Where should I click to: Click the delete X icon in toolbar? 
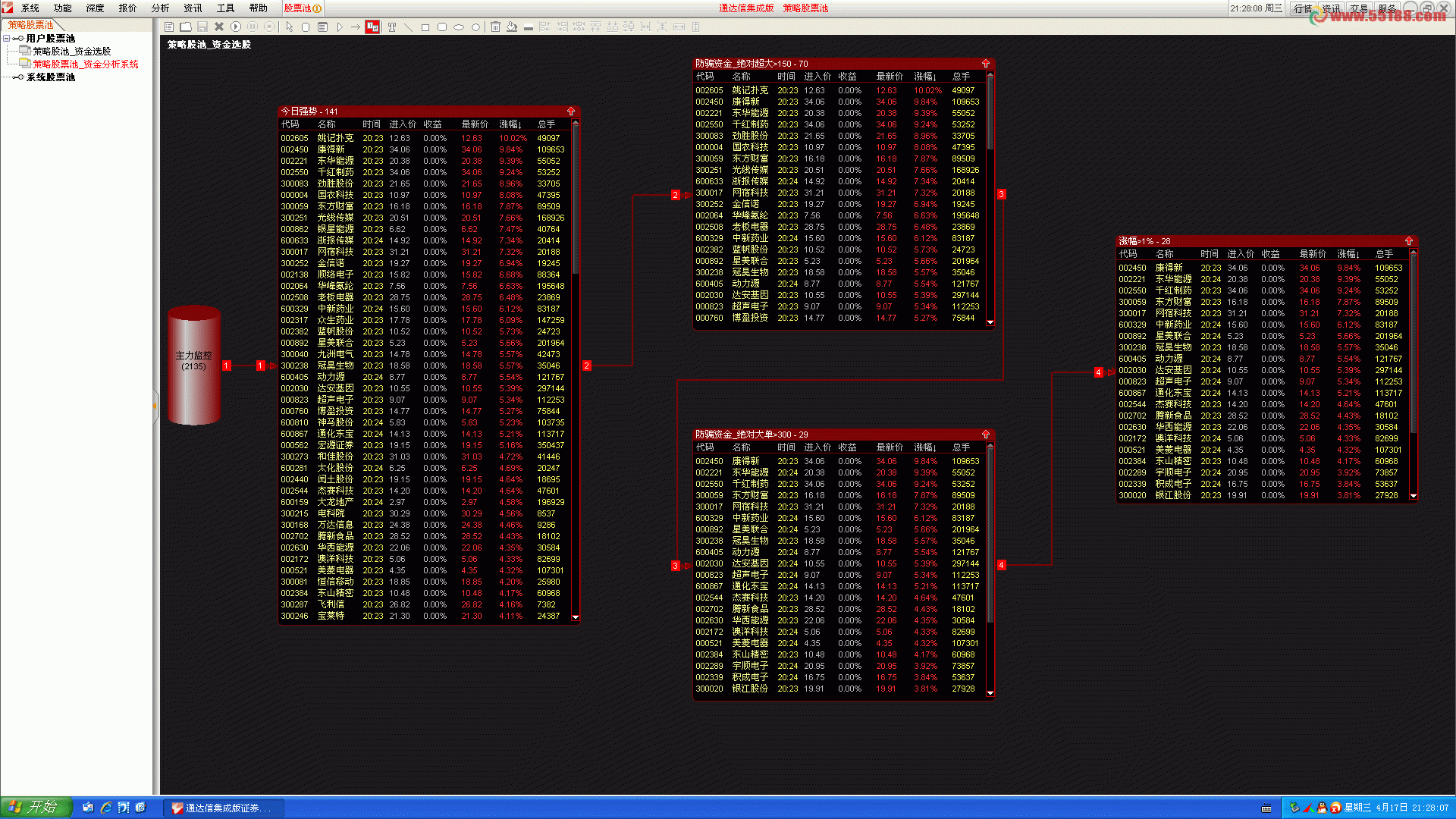tap(219, 27)
